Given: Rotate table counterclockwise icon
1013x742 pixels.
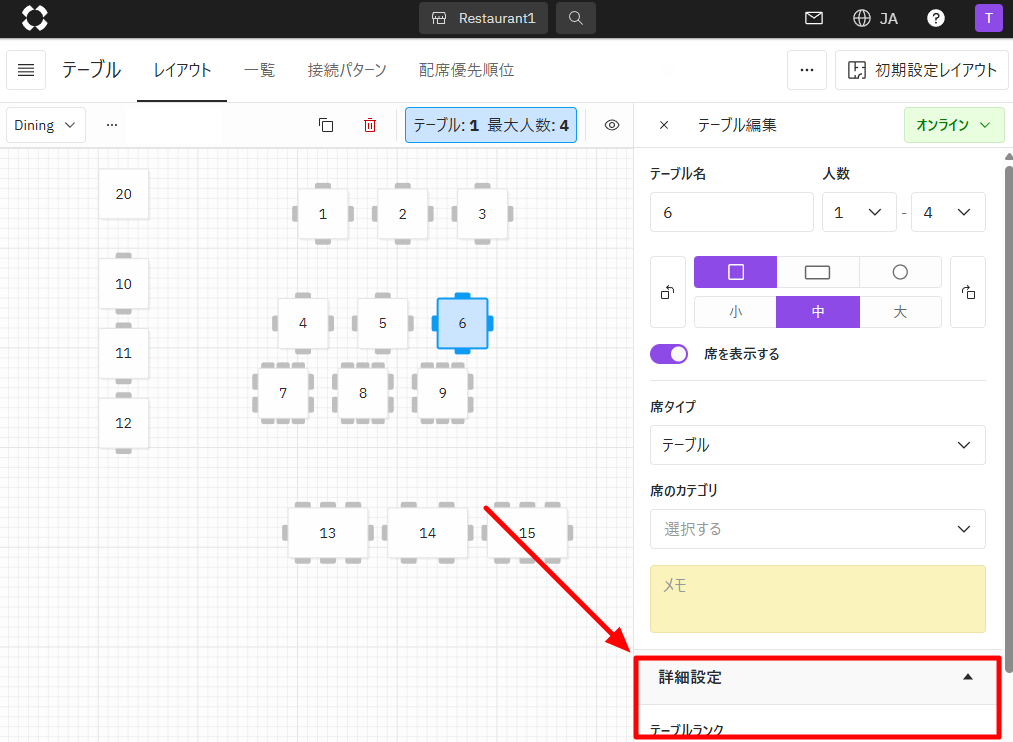Looking at the screenshot, I should point(668,292).
